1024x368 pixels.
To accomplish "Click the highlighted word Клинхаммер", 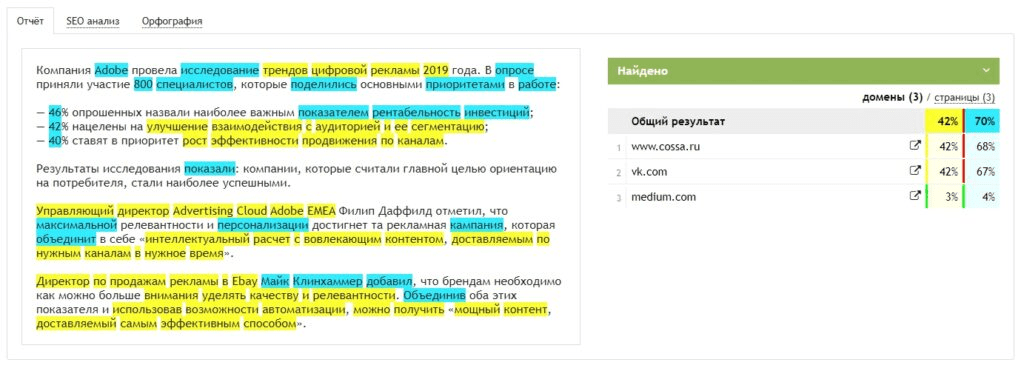I will coord(328,281).
